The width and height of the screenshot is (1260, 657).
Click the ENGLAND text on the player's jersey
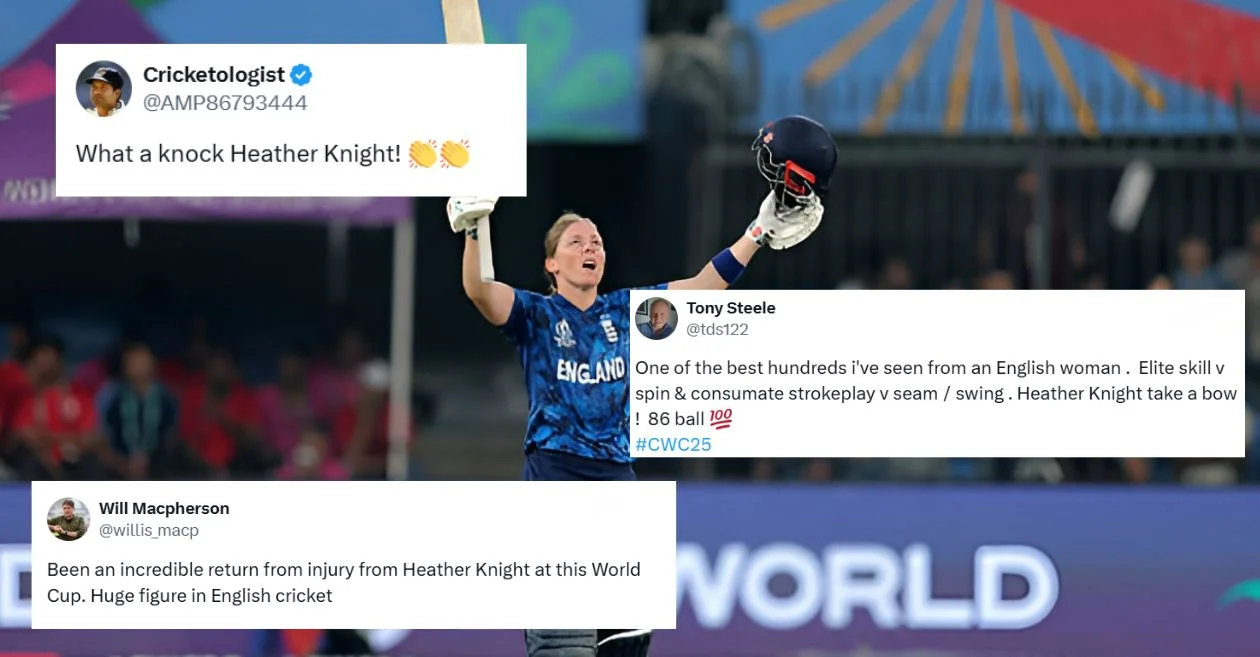(x=591, y=371)
